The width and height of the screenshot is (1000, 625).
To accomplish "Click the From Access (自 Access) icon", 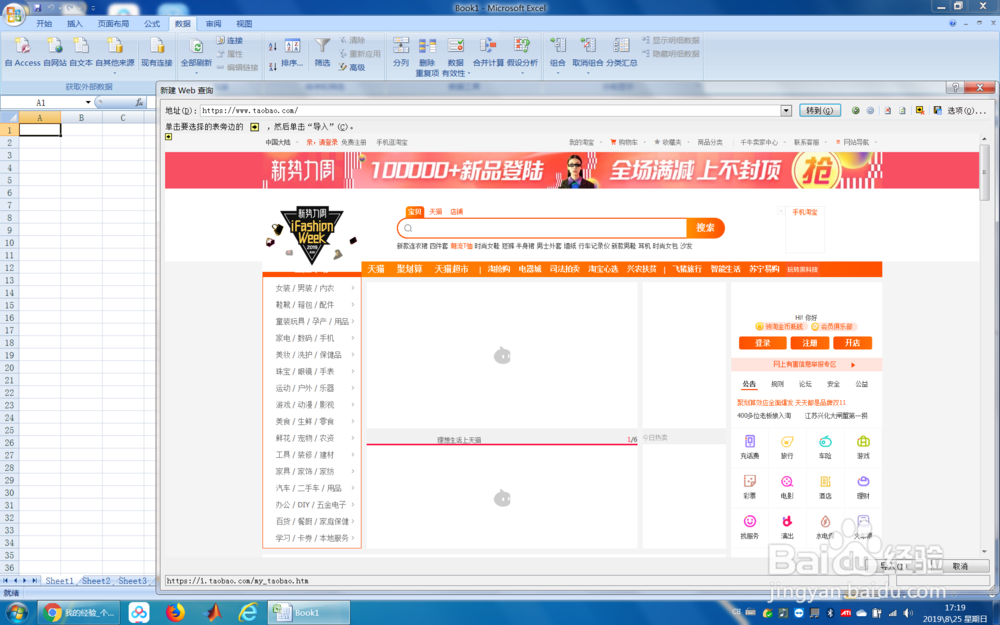I will (x=22, y=46).
